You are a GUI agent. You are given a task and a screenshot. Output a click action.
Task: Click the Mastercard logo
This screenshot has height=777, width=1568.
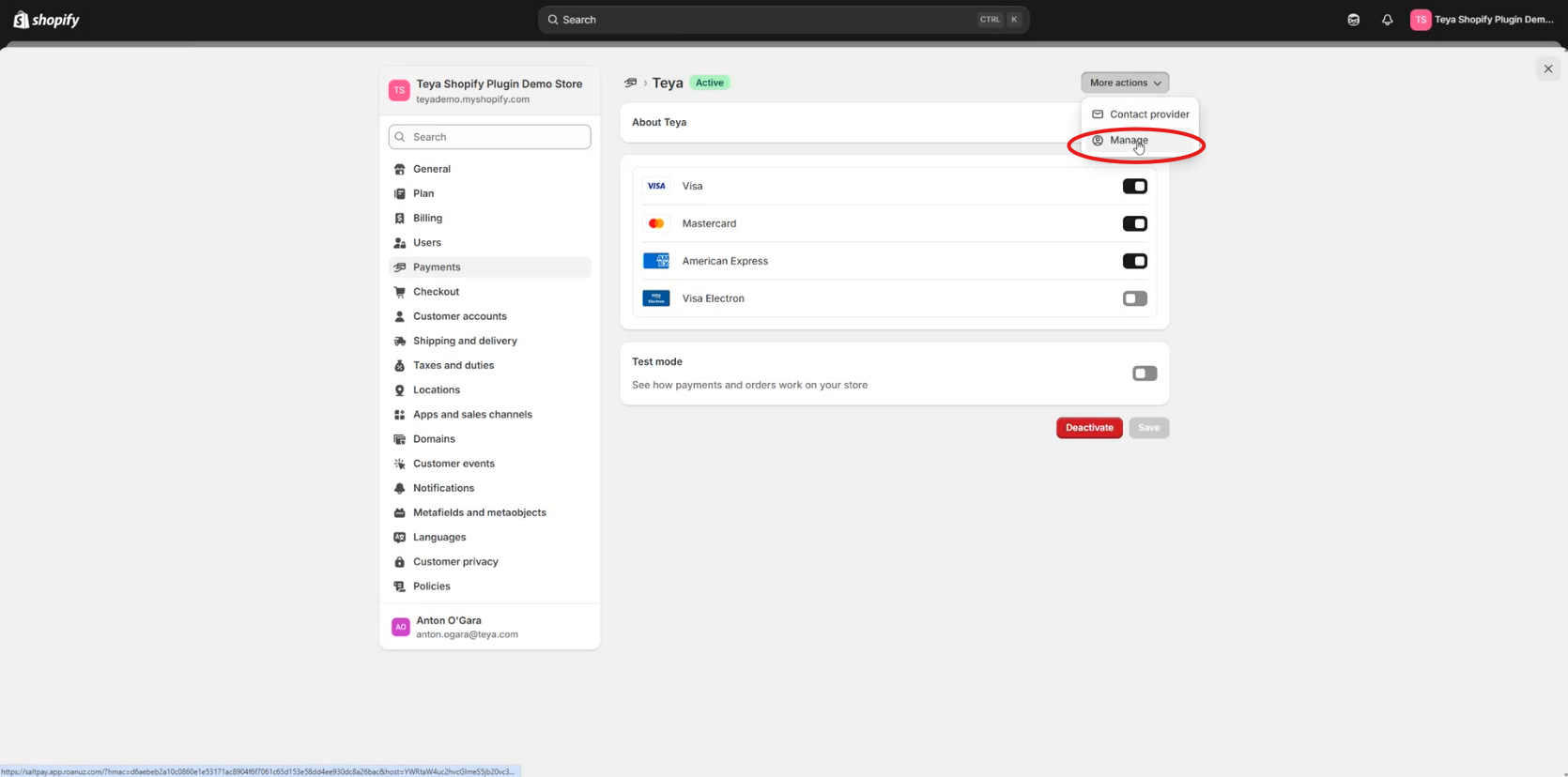pos(656,223)
